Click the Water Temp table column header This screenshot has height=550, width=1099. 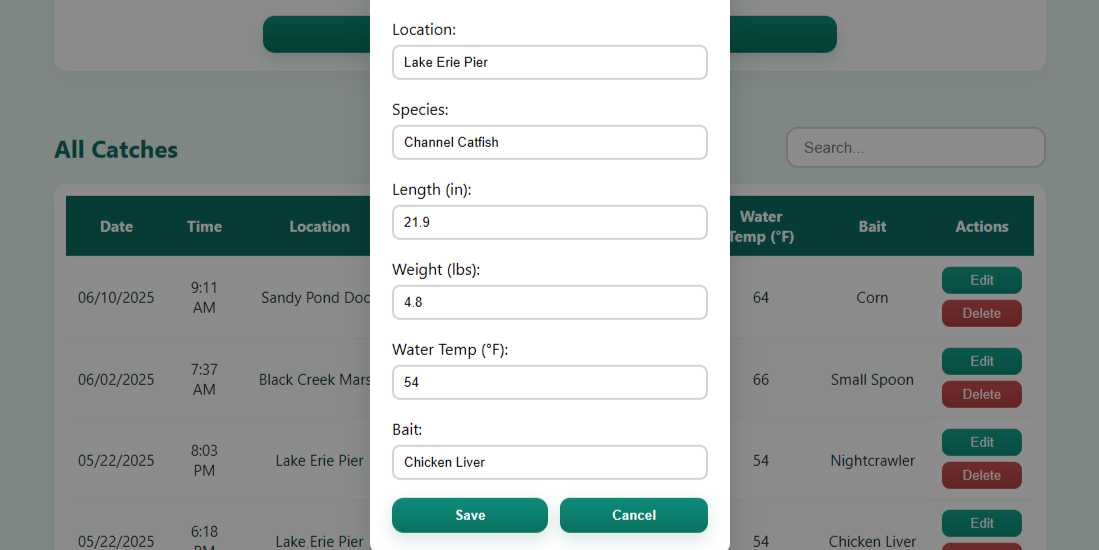pyautogui.click(x=761, y=226)
